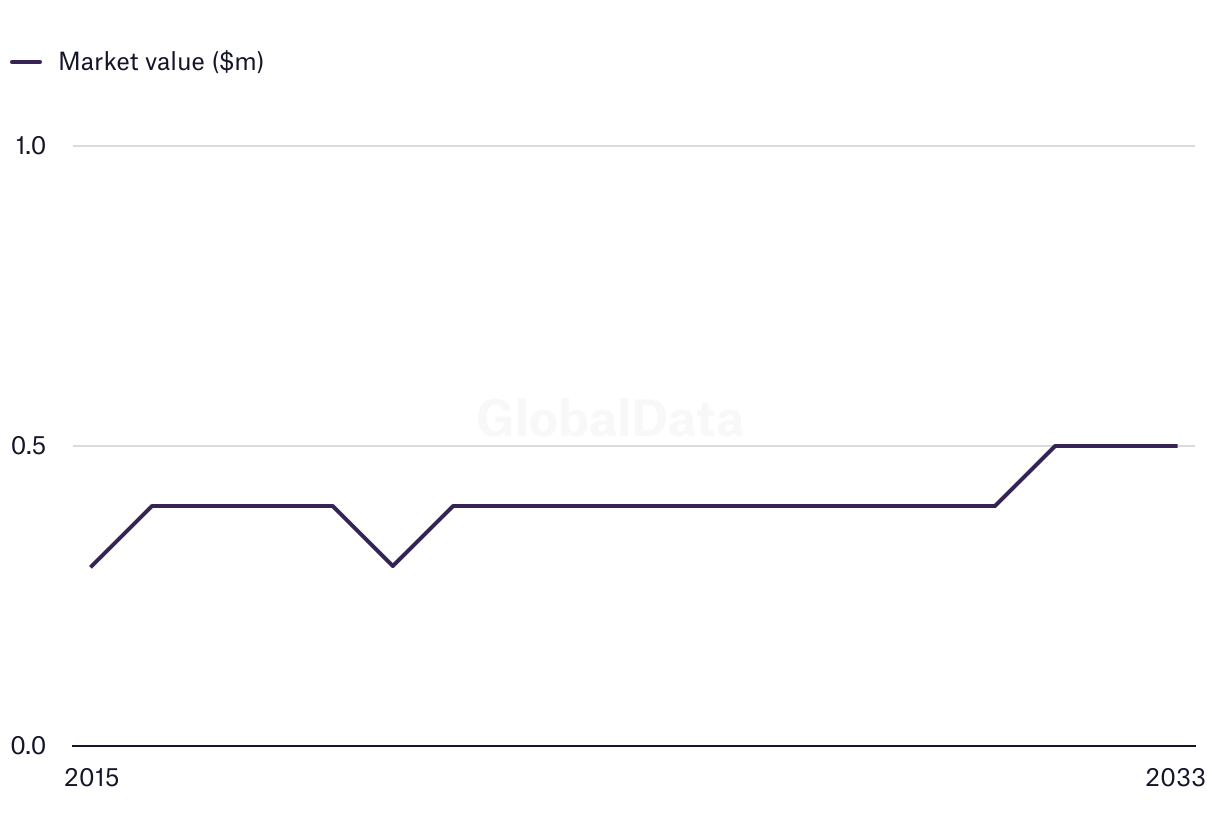
Task: Click the first peak where line reaches 0.4
Action: click(x=151, y=506)
